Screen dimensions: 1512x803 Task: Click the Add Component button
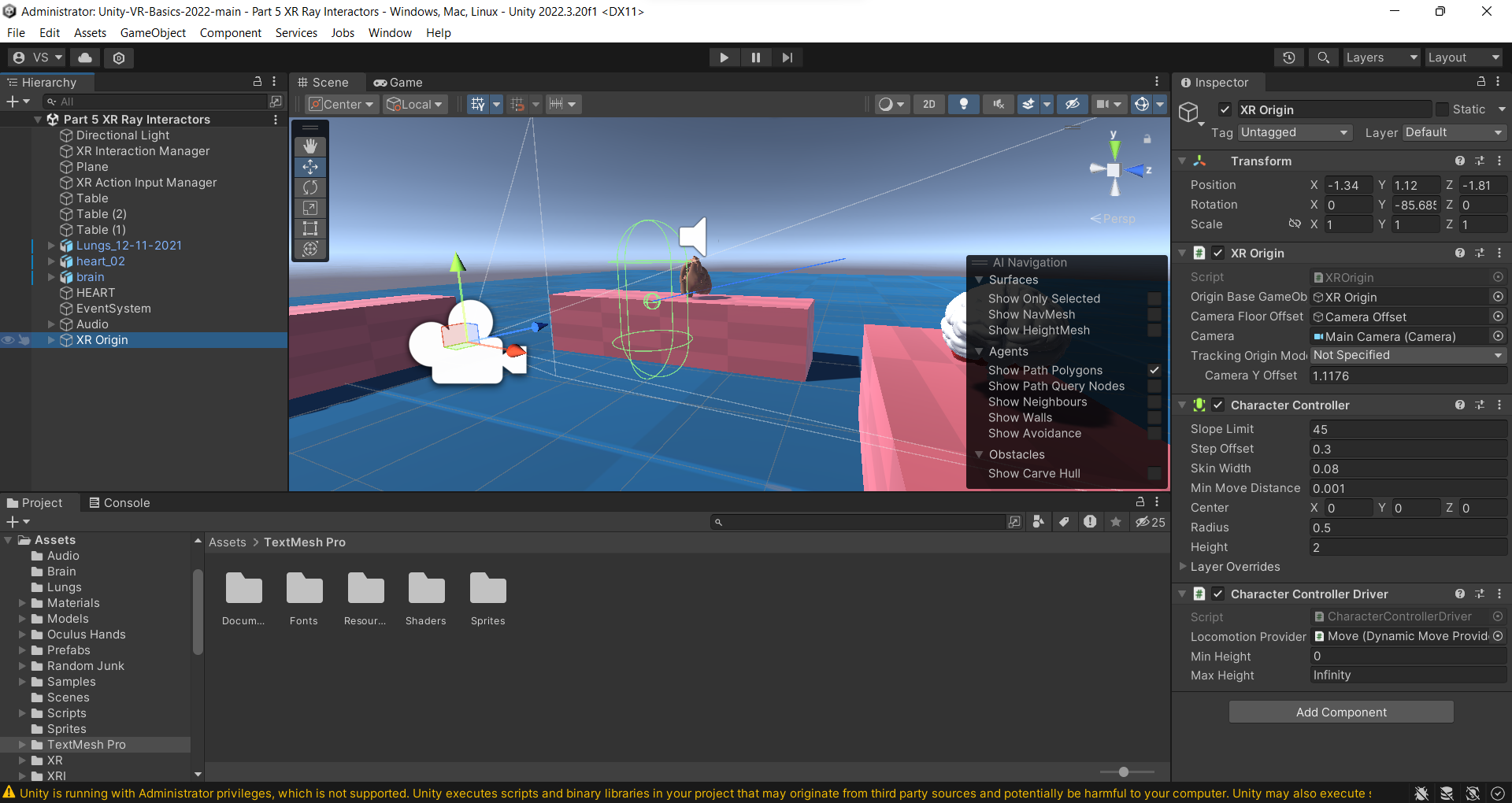(1341, 712)
